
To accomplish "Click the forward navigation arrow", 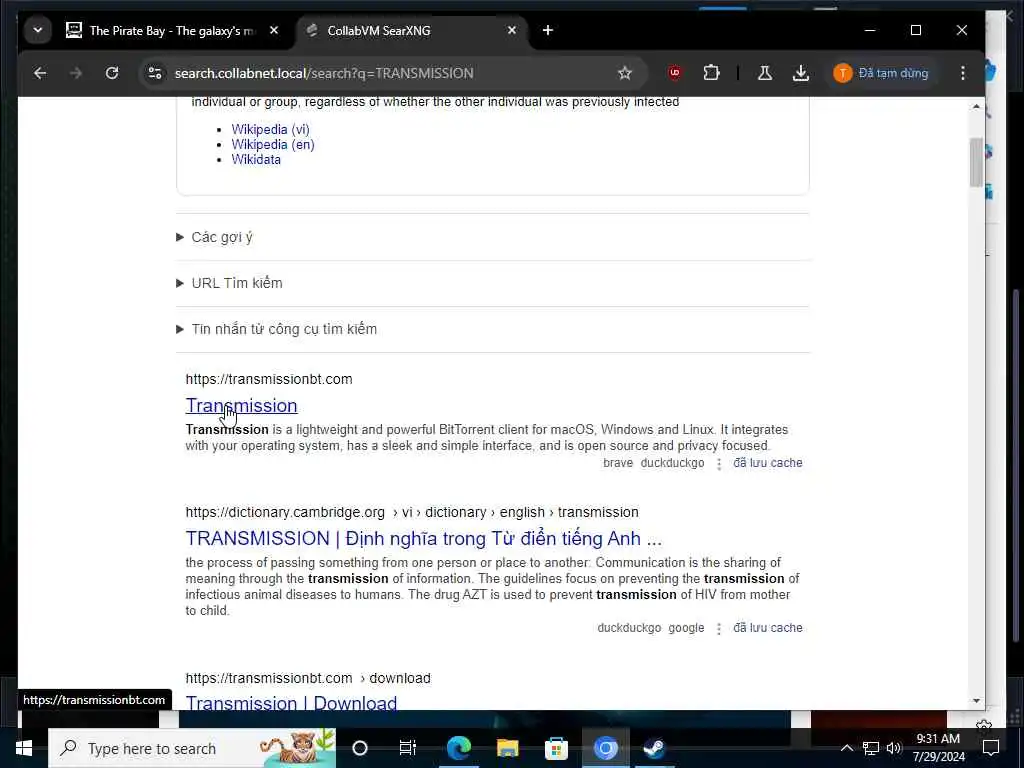I will tap(76, 73).
